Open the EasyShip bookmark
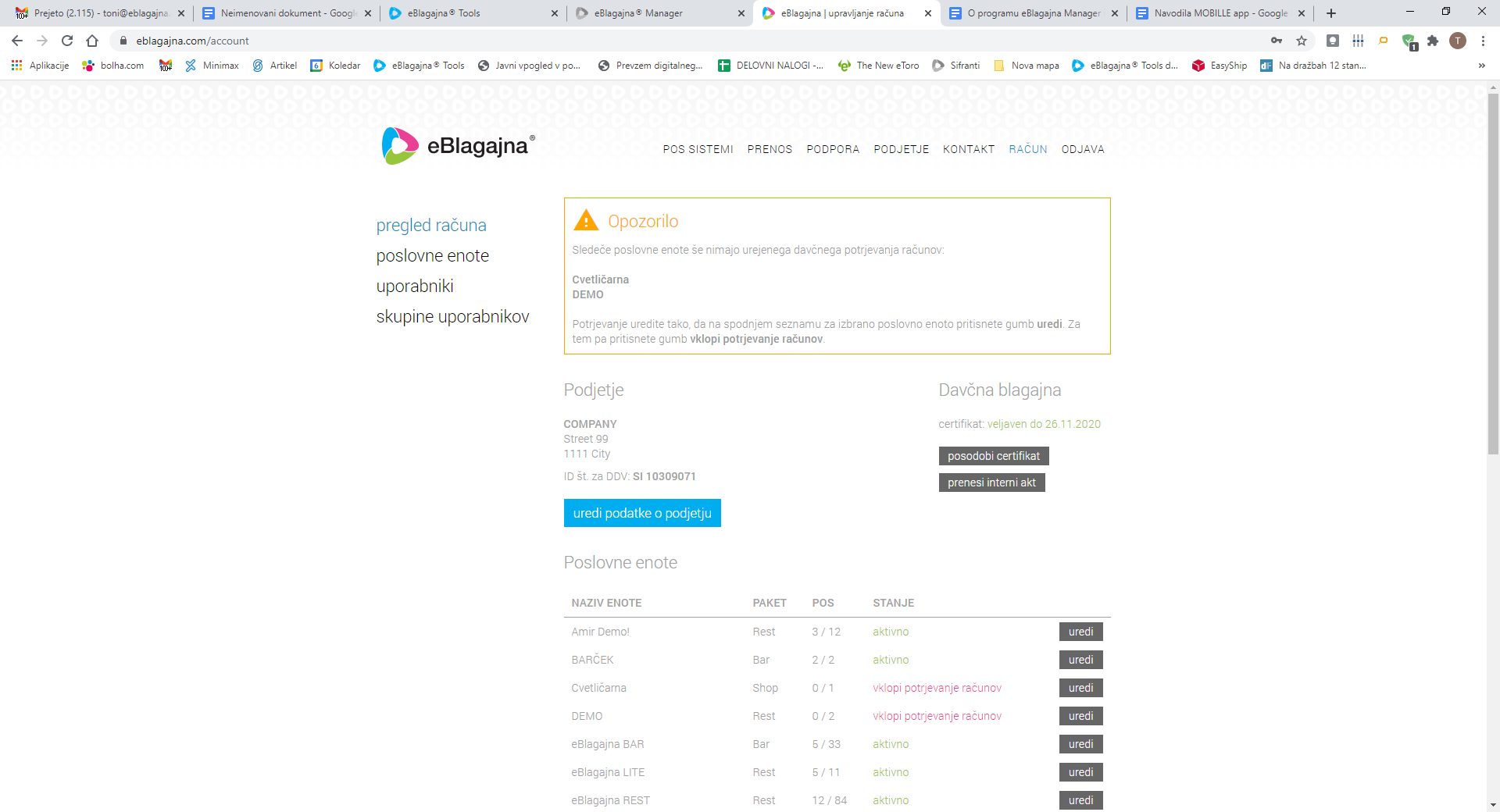This screenshot has width=1500, height=812. click(1220, 66)
